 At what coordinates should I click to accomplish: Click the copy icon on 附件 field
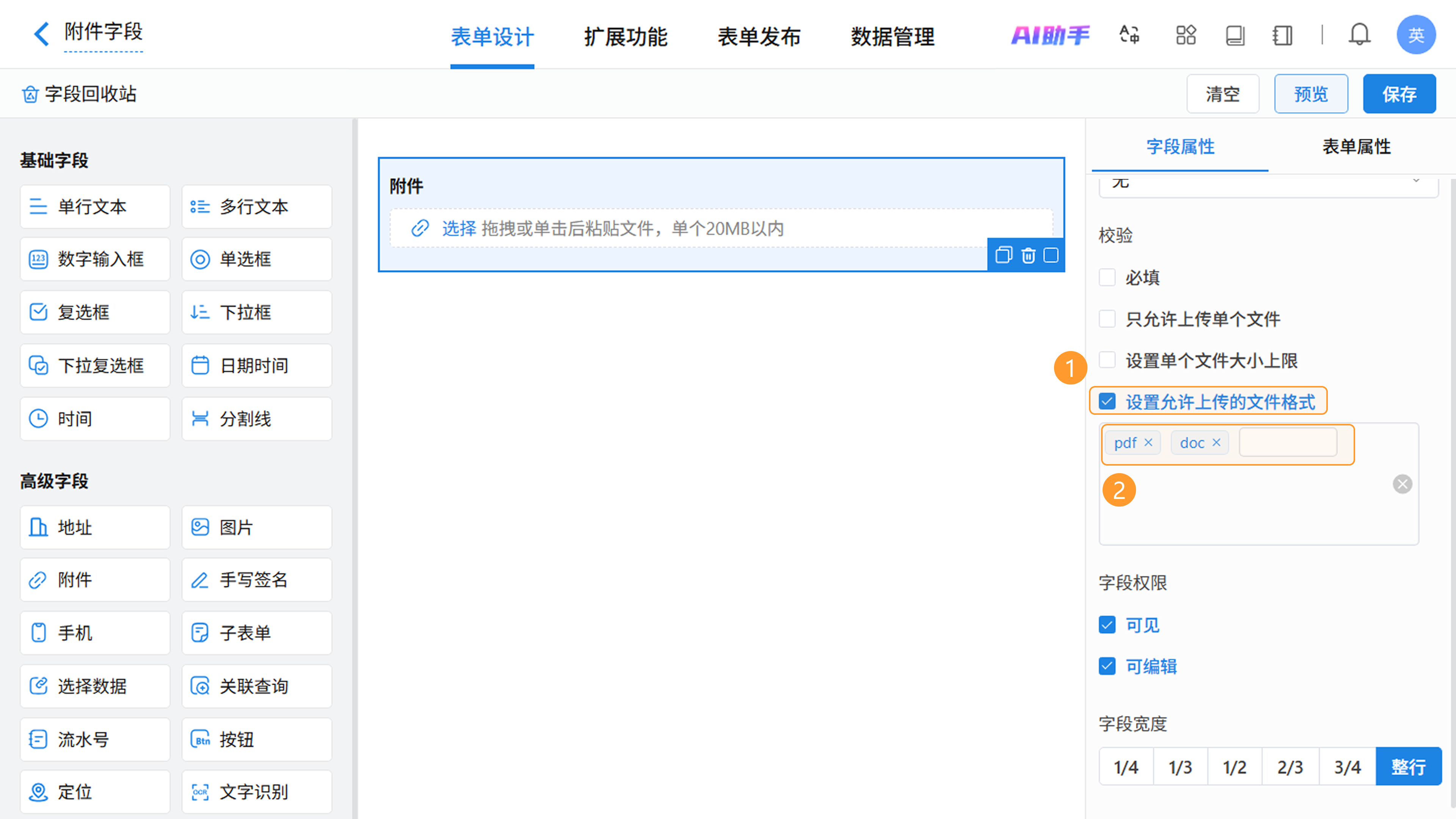[x=1003, y=256]
